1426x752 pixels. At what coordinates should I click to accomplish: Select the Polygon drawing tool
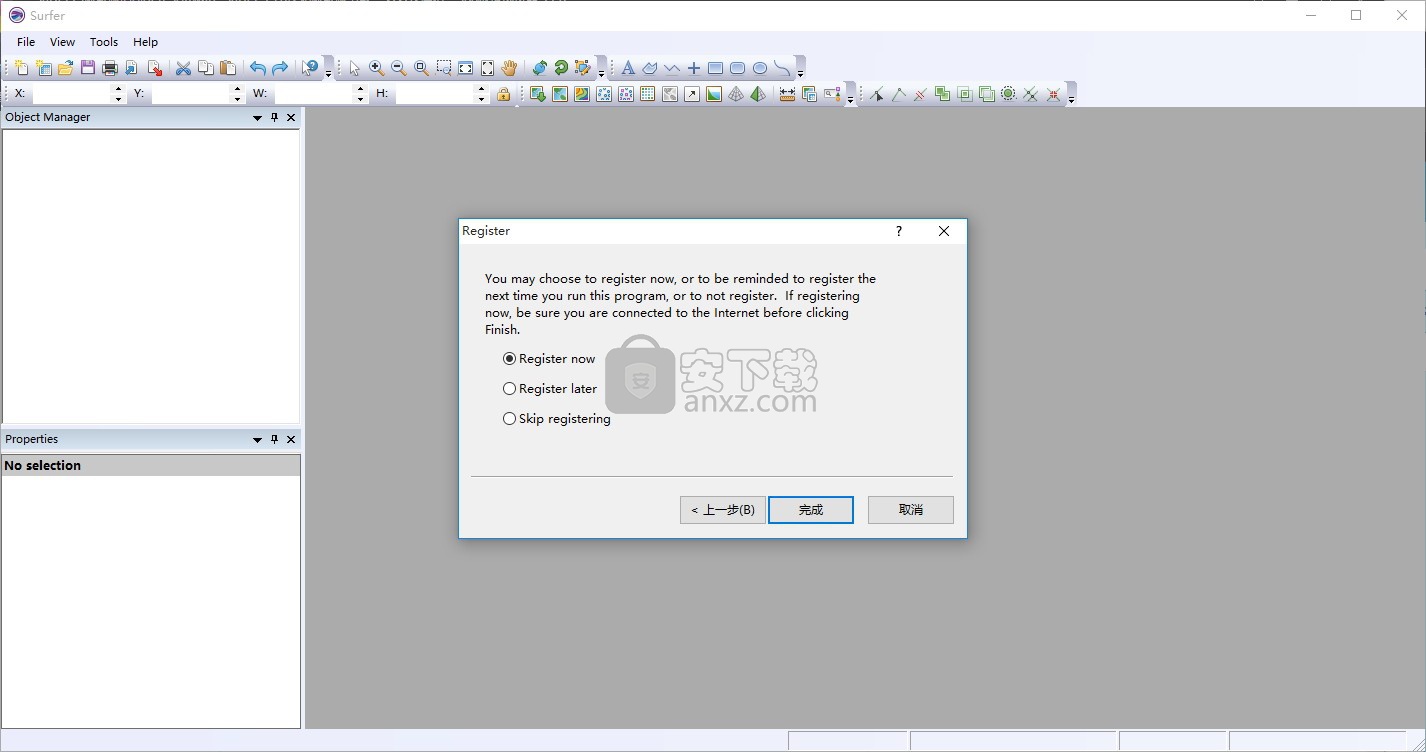coord(650,68)
